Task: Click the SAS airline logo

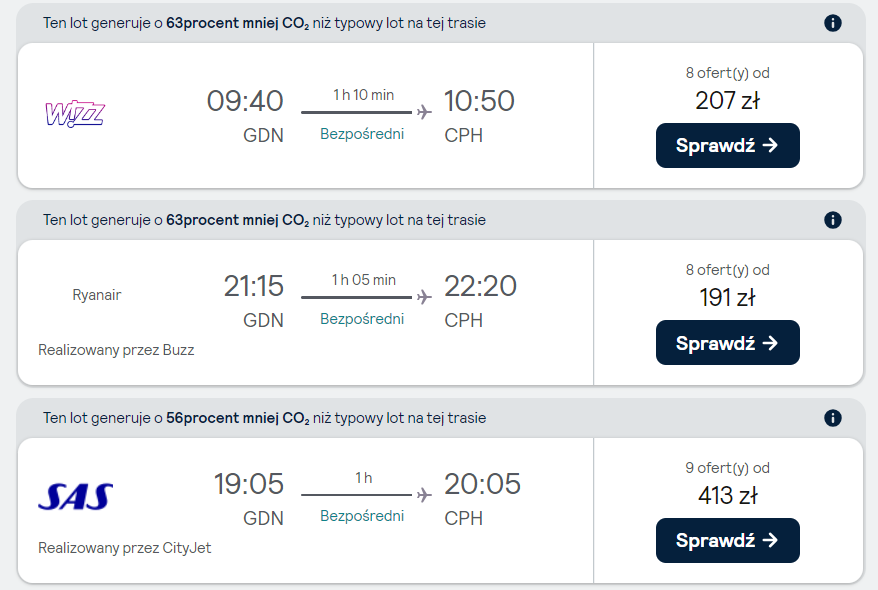Action: (x=75, y=496)
